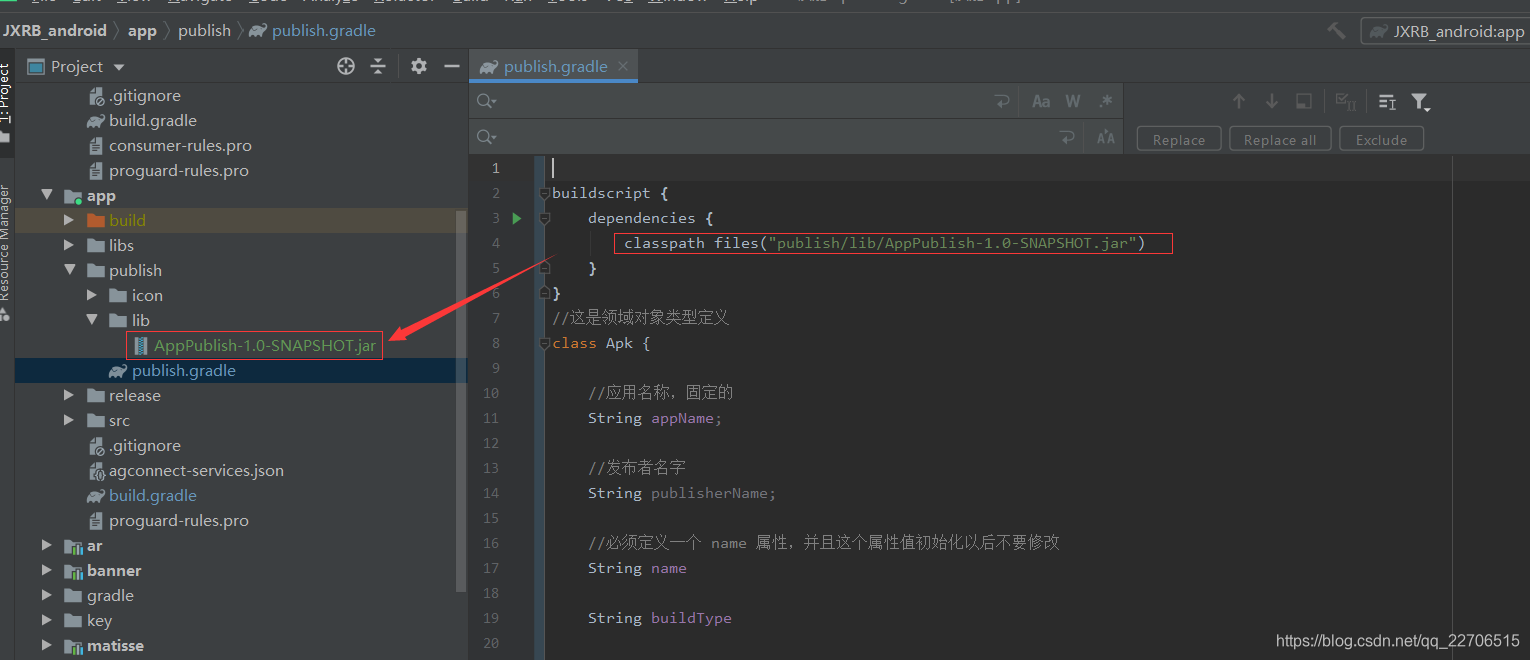Expand the key folder
This screenshot has width=1530, height=660.
pyautogui.click(x=46, y=620)
